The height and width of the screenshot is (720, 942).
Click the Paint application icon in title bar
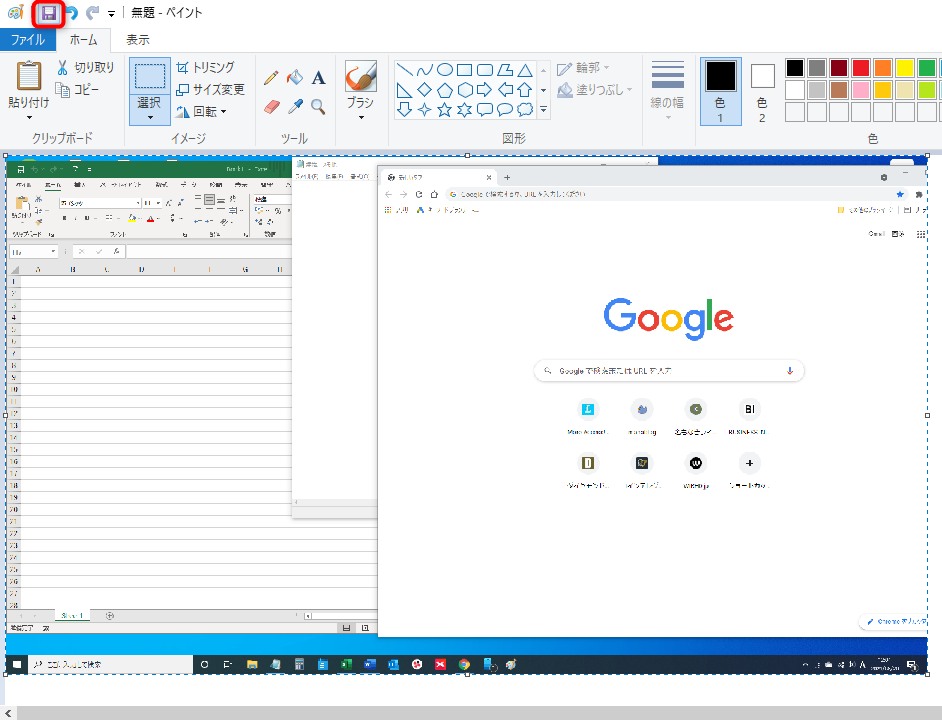16,12
